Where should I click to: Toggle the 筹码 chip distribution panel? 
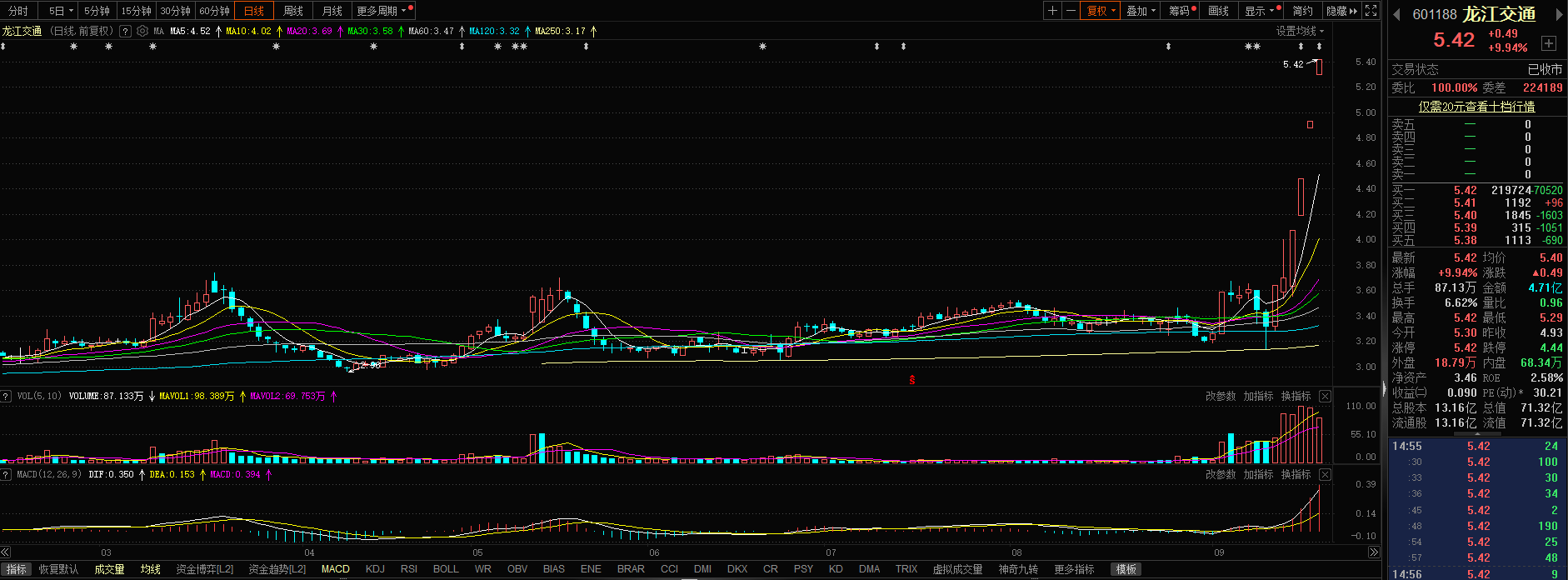click(x=1180, y=11)
